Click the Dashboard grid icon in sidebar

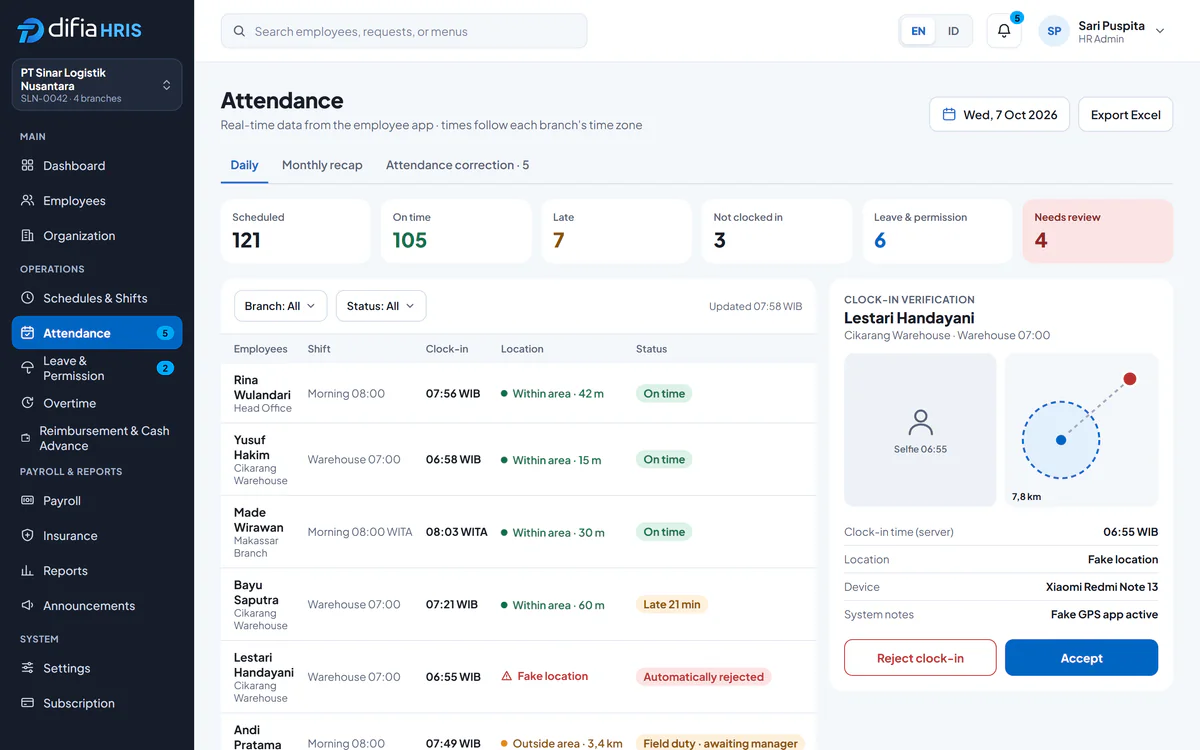click(28, 165)
